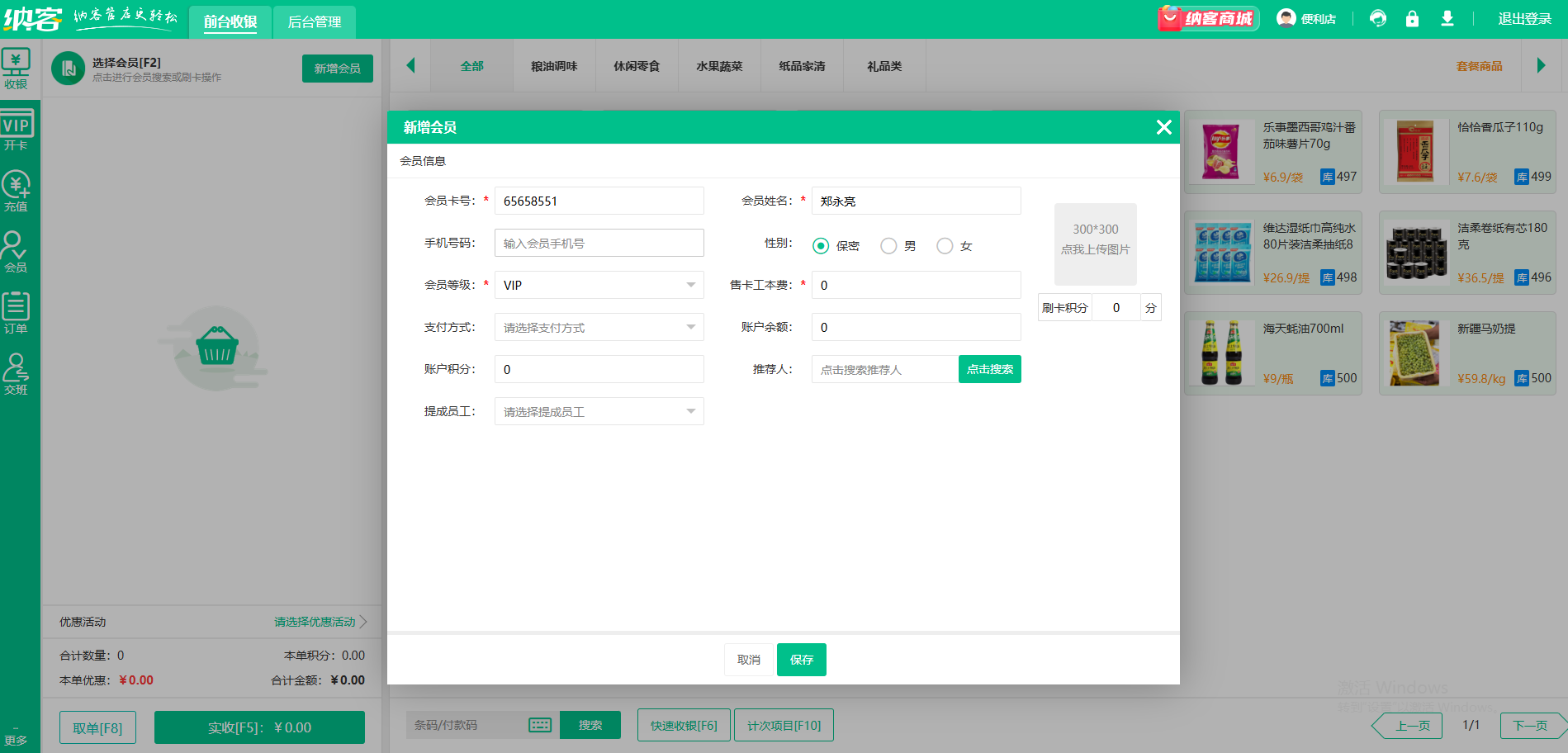Click the lock screen icon in header
The width and height of the screenshot is (1568, 753).
1412,18
